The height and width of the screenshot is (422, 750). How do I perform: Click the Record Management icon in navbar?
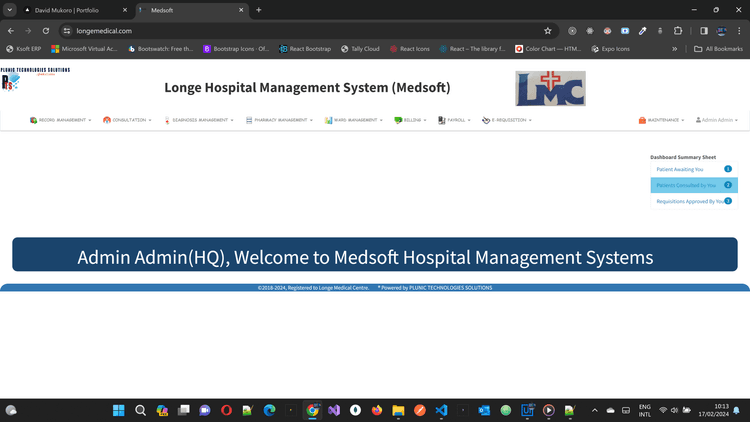tap(34, 120)
